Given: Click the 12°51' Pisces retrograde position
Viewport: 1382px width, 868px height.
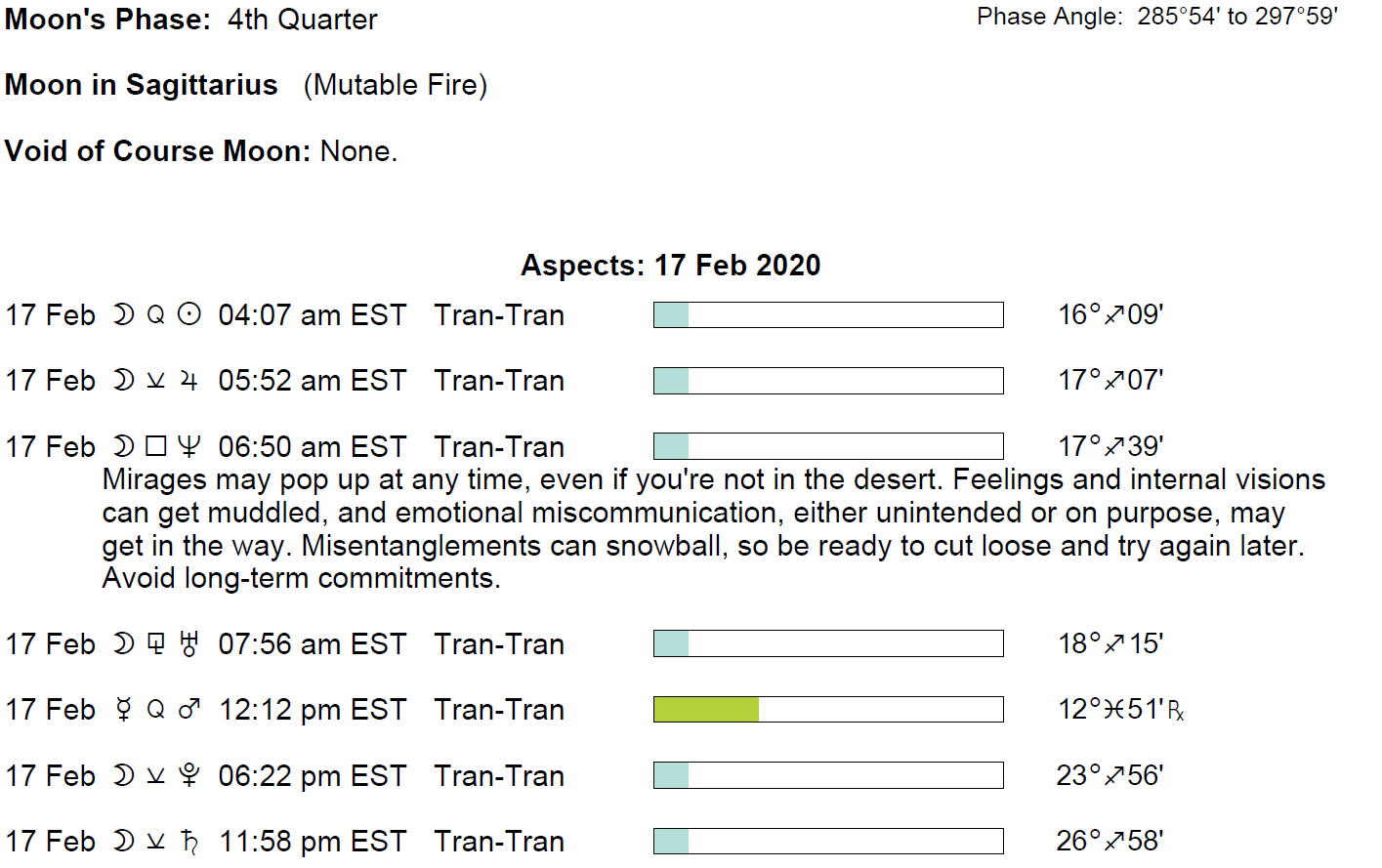Looking at the screenshot, I should [1119, 709].
